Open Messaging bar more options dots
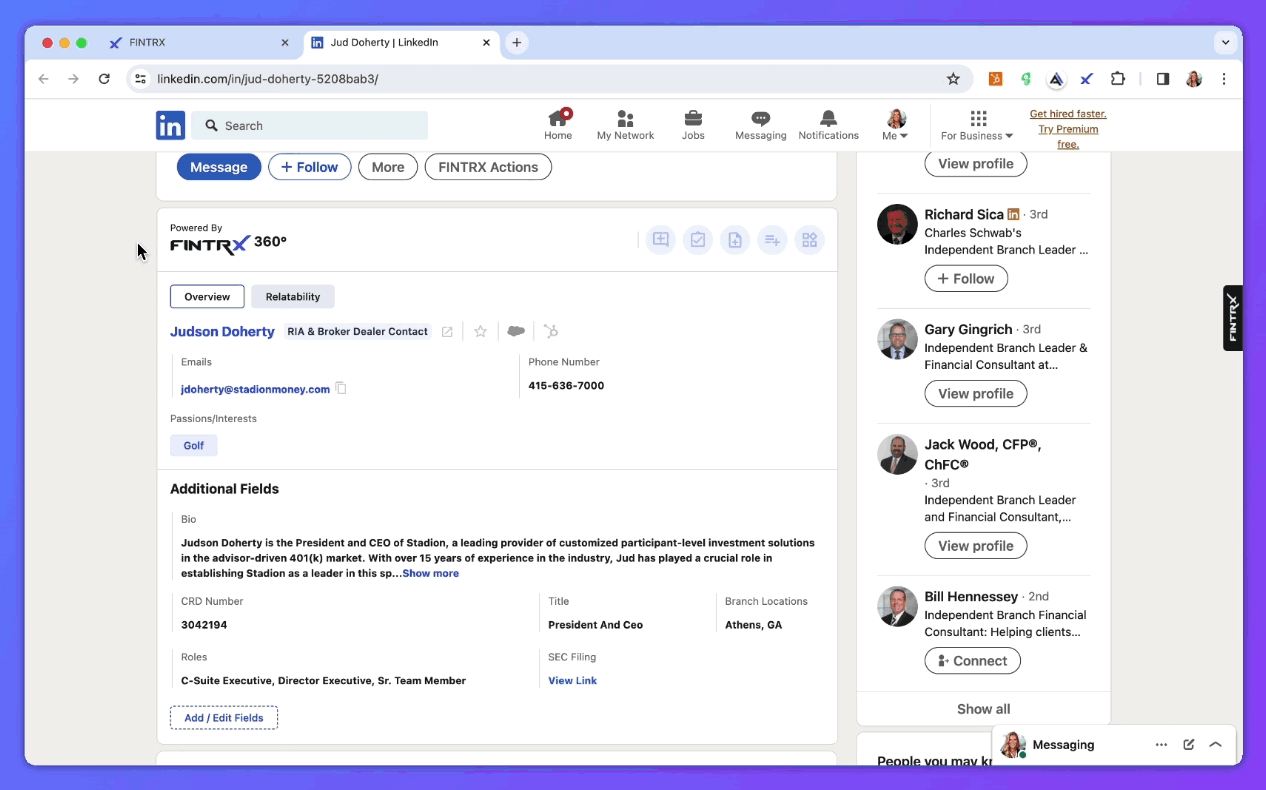Viewport: 1266px width, 790px height. point(1161,745)
